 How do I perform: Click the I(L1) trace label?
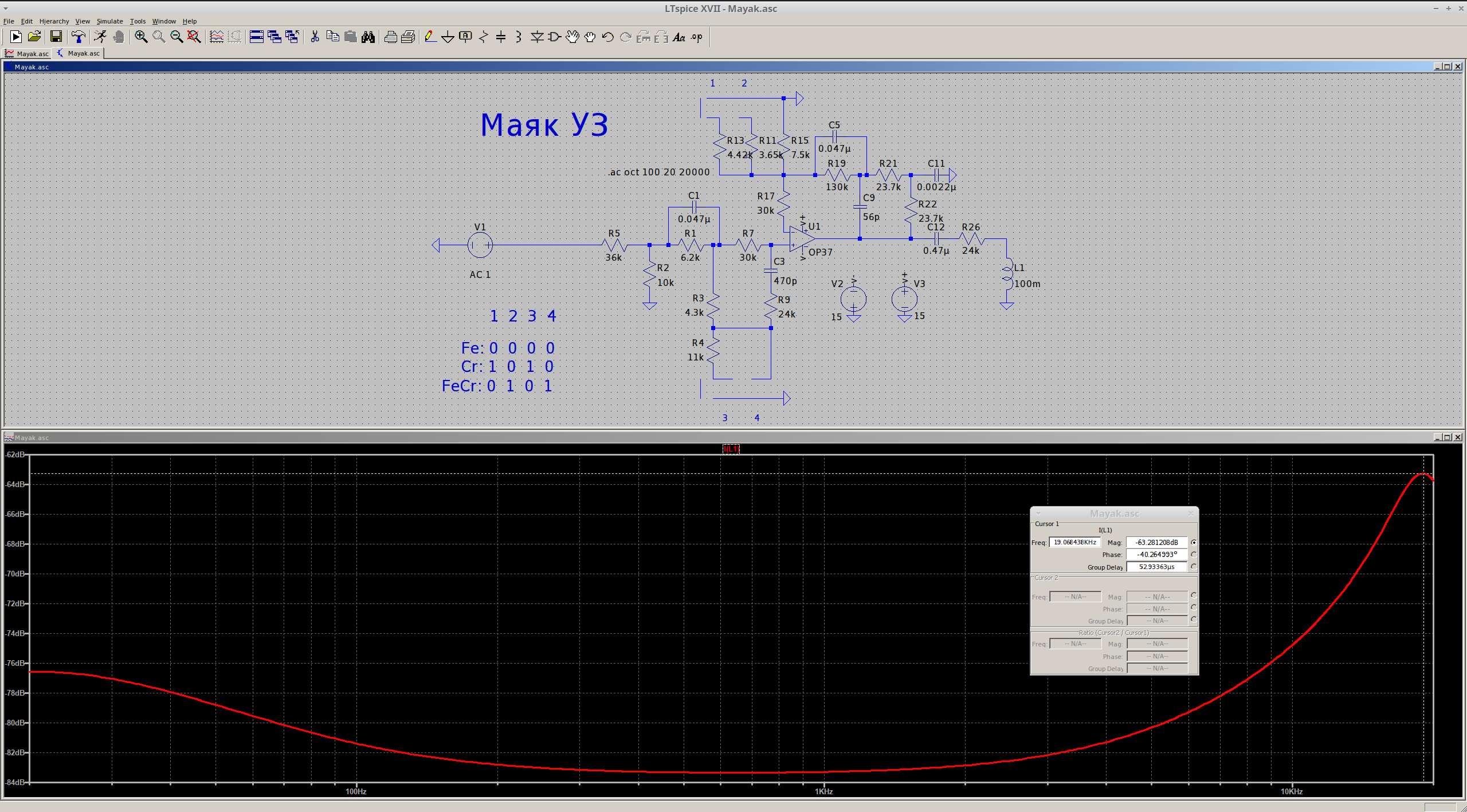[731, 449]
